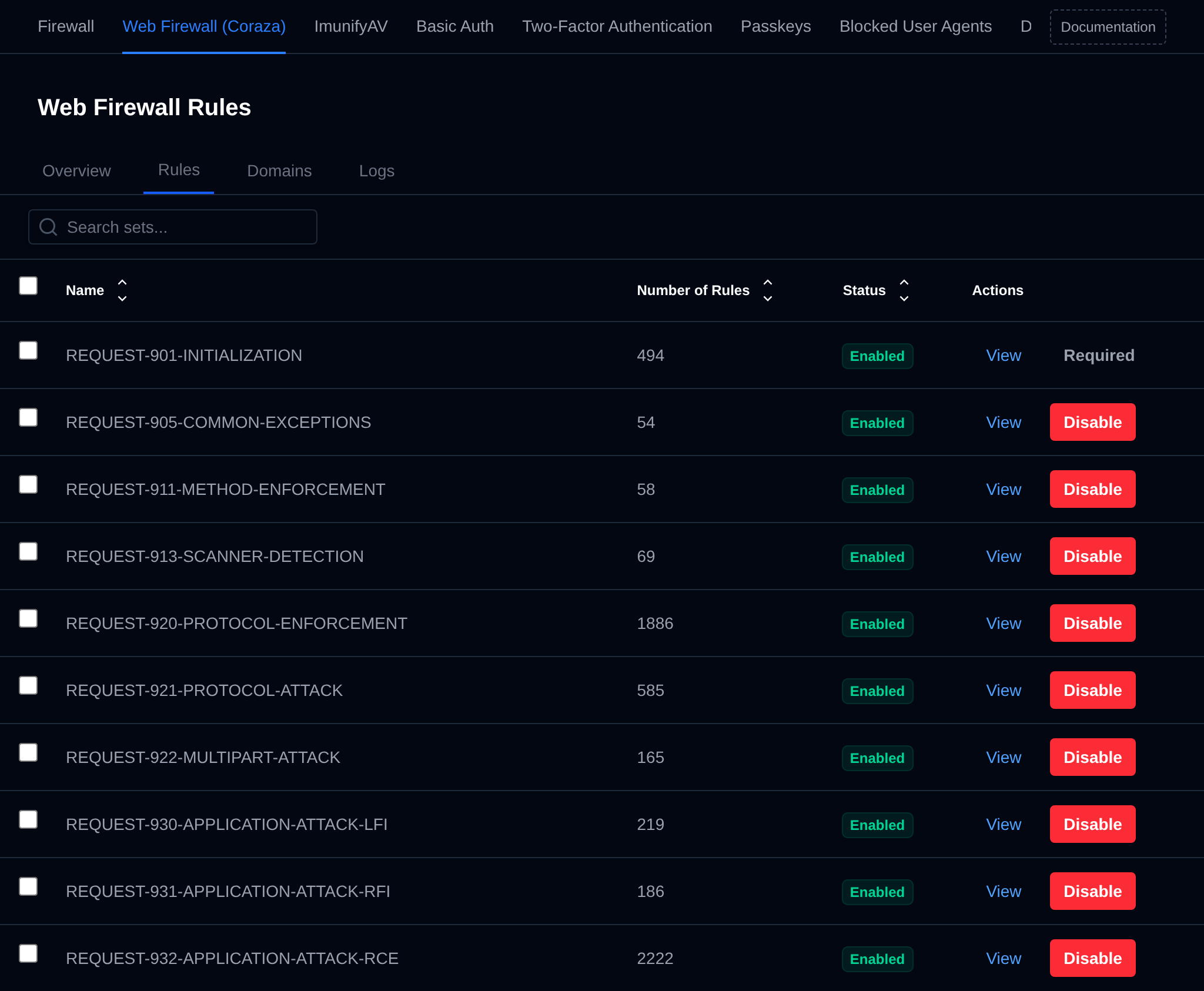
Task: Disable the REQUEST-913-SCANNER-DETECTION set
Action: point(1093,556)
